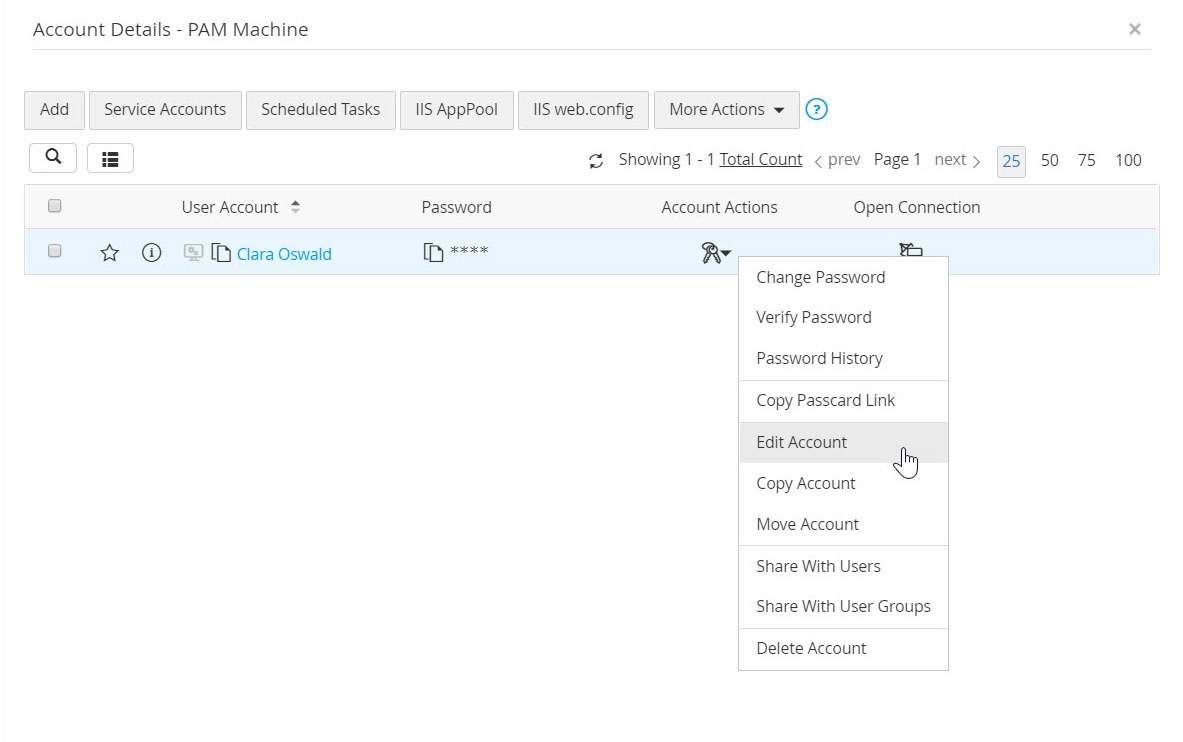Open the column chooser list icon
The width and height of the screenshot is (1183, 742).
[x=110, y=159]
